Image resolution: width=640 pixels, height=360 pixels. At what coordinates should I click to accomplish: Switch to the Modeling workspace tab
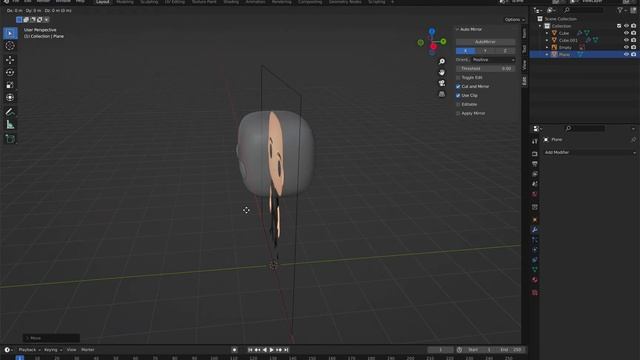pos(125,2)
